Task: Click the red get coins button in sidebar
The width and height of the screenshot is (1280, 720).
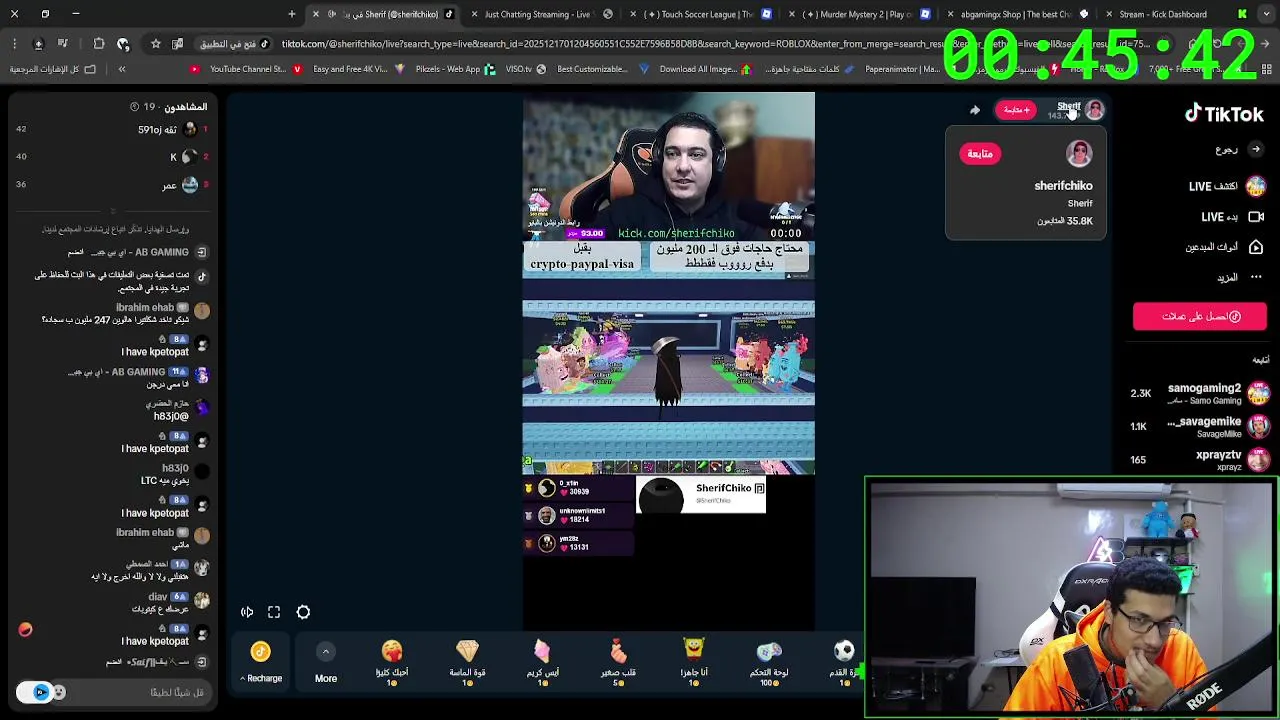Action: (1200, 316)
